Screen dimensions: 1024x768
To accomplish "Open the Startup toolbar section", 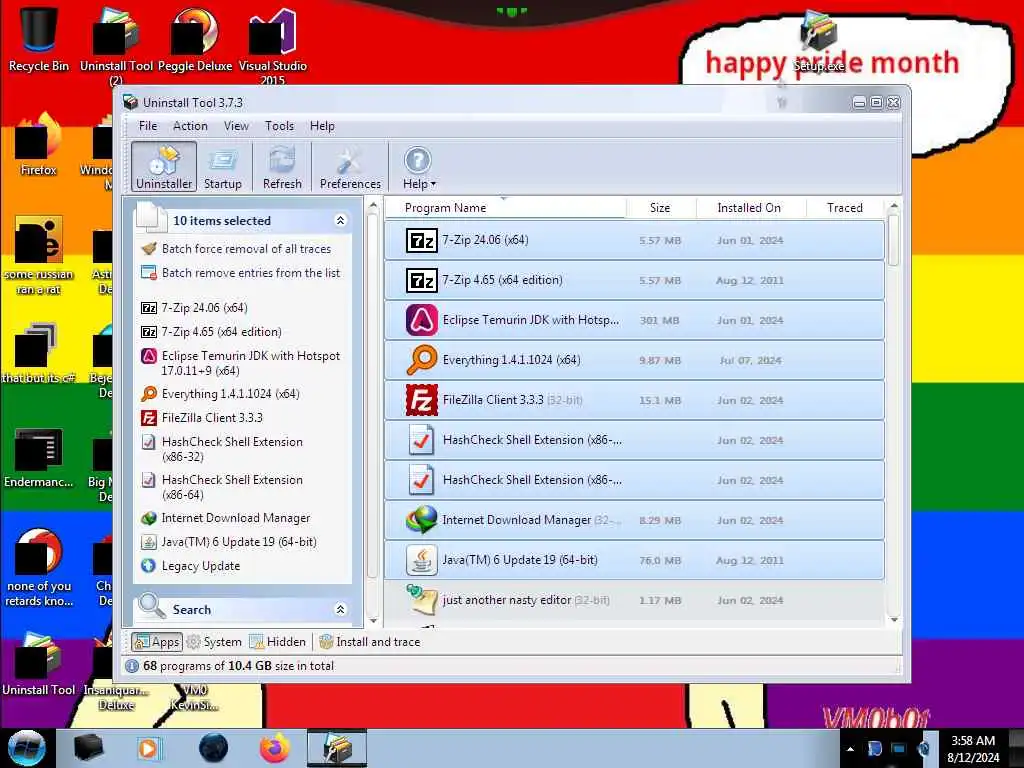I will point(223,167).
